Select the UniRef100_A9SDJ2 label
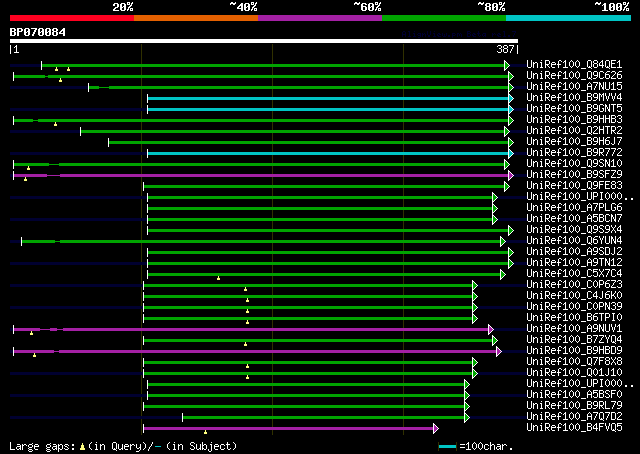The height and width of the screenshot is (454, 640). (574, 252)
